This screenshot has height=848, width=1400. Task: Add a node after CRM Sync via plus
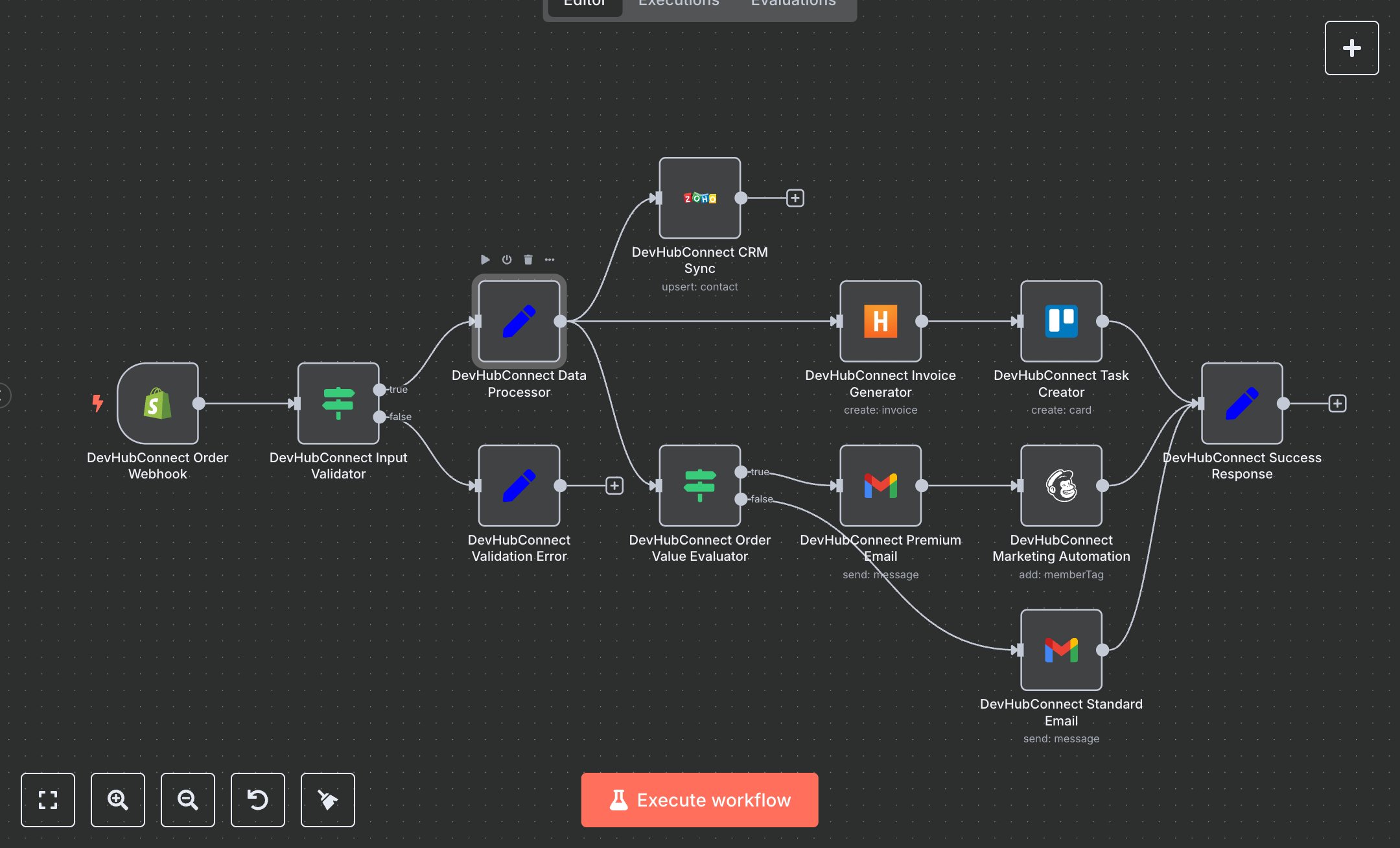795,198
